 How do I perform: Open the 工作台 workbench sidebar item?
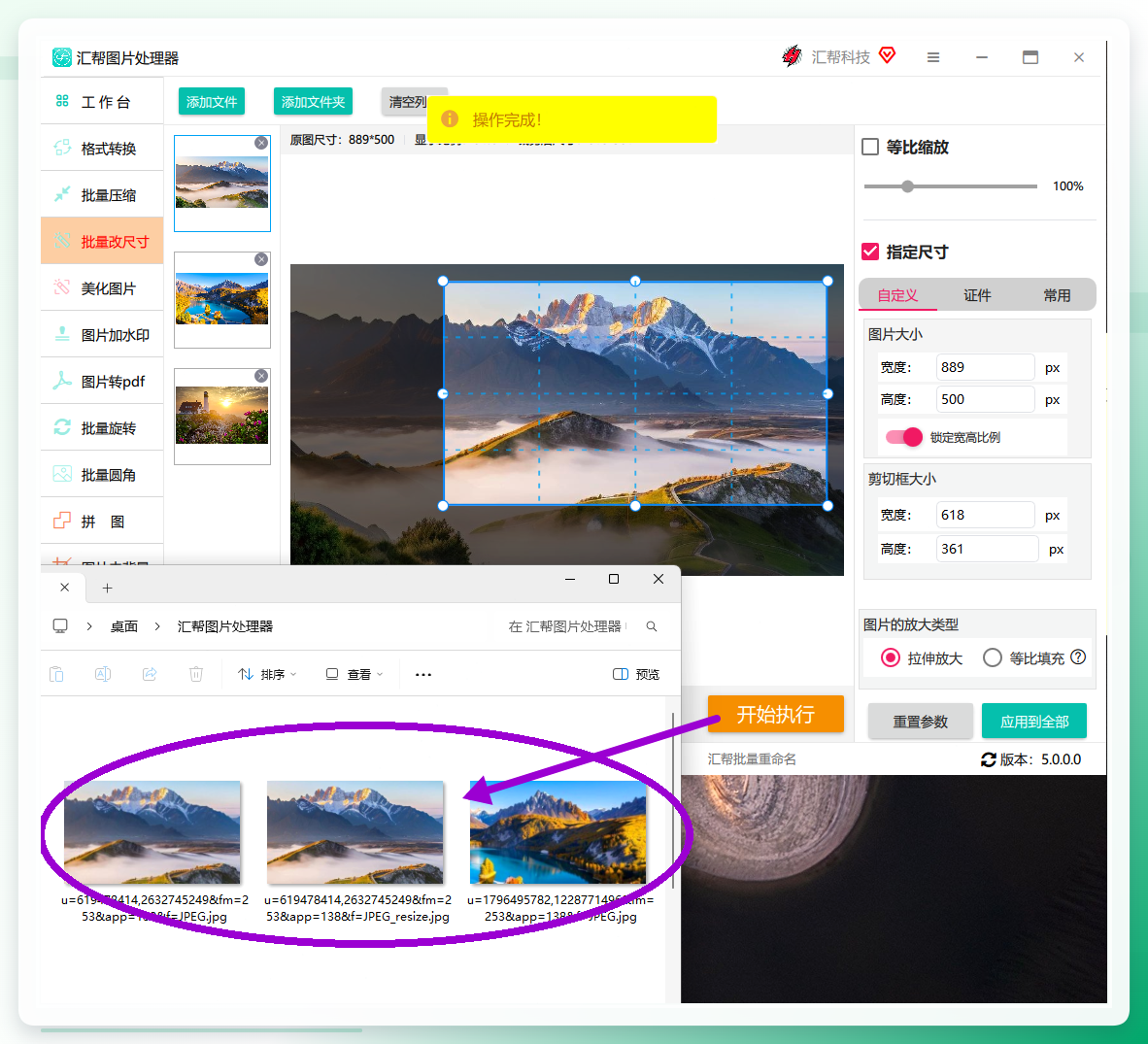[102, 102]
